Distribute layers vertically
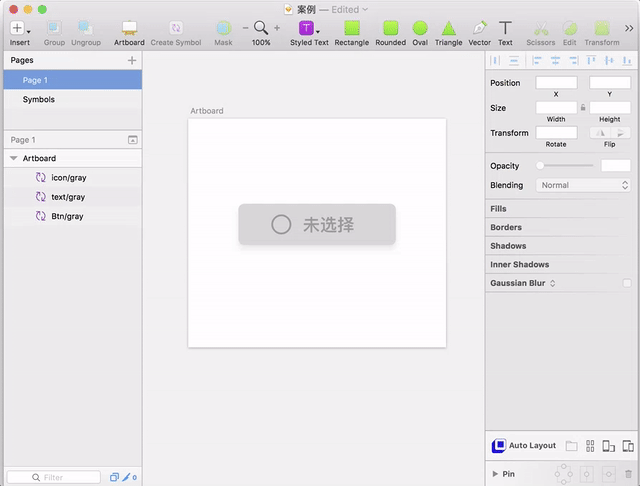This screenshot has width=640, height=486. point(514,61)
